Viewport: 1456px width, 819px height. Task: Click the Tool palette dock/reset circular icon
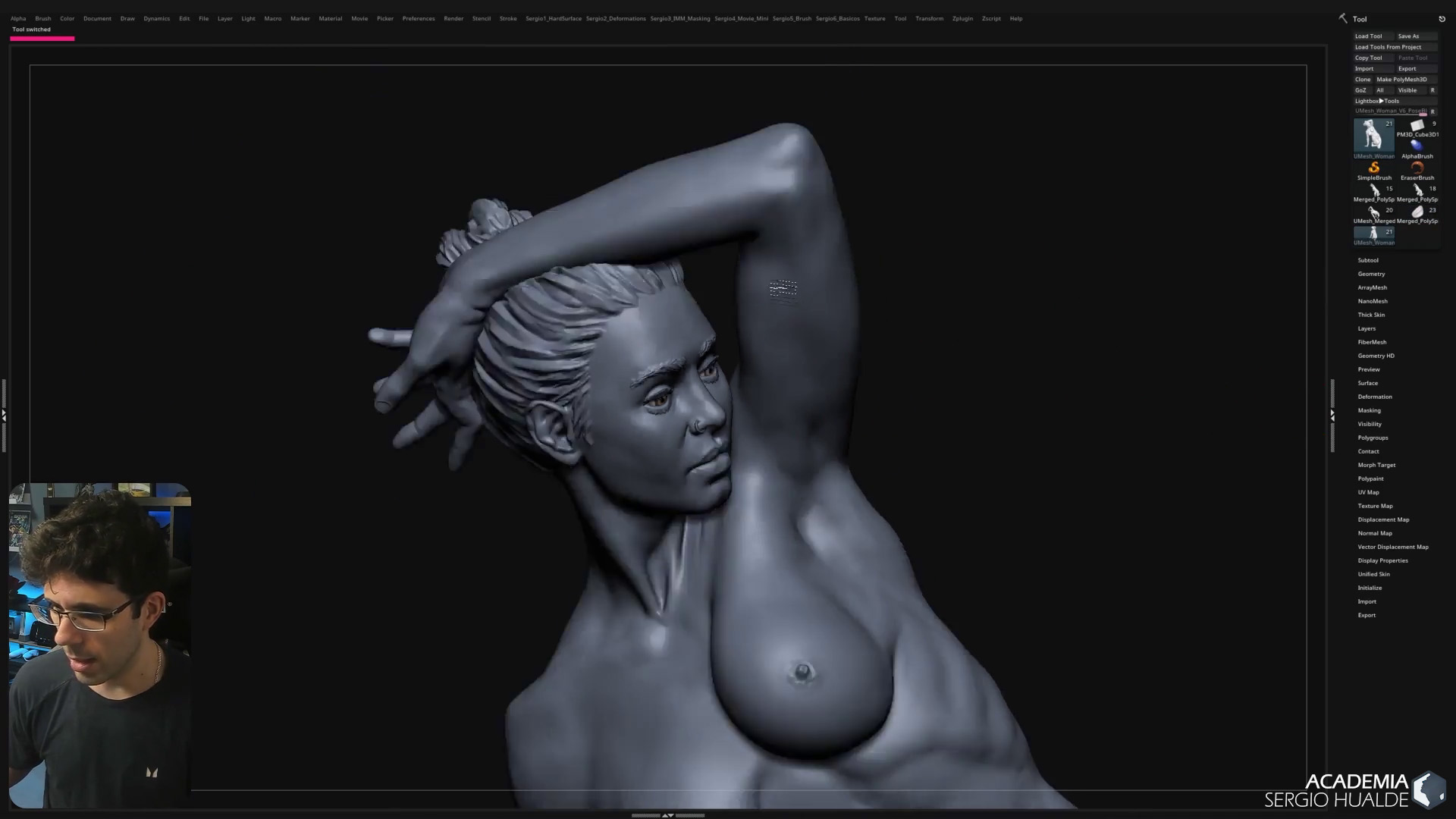(x=1442, y=19)
